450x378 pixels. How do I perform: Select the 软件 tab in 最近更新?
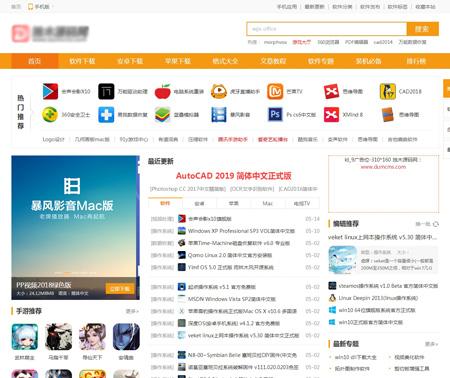pos(165,203)
